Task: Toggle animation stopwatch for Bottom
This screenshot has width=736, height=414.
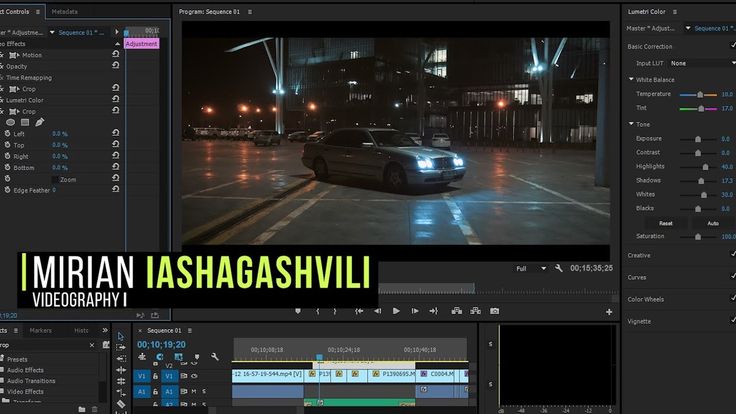Action: tap(8, 168)
